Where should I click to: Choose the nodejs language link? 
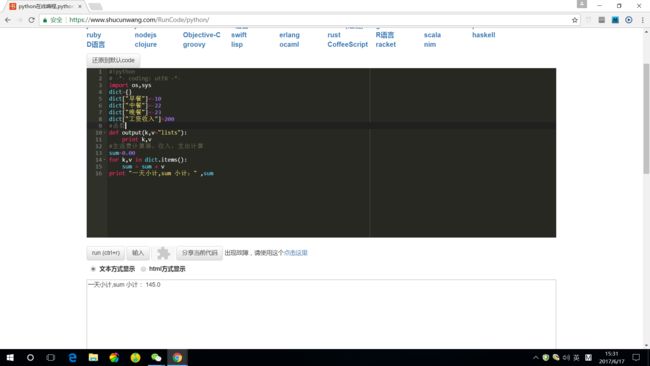point(146,35)
